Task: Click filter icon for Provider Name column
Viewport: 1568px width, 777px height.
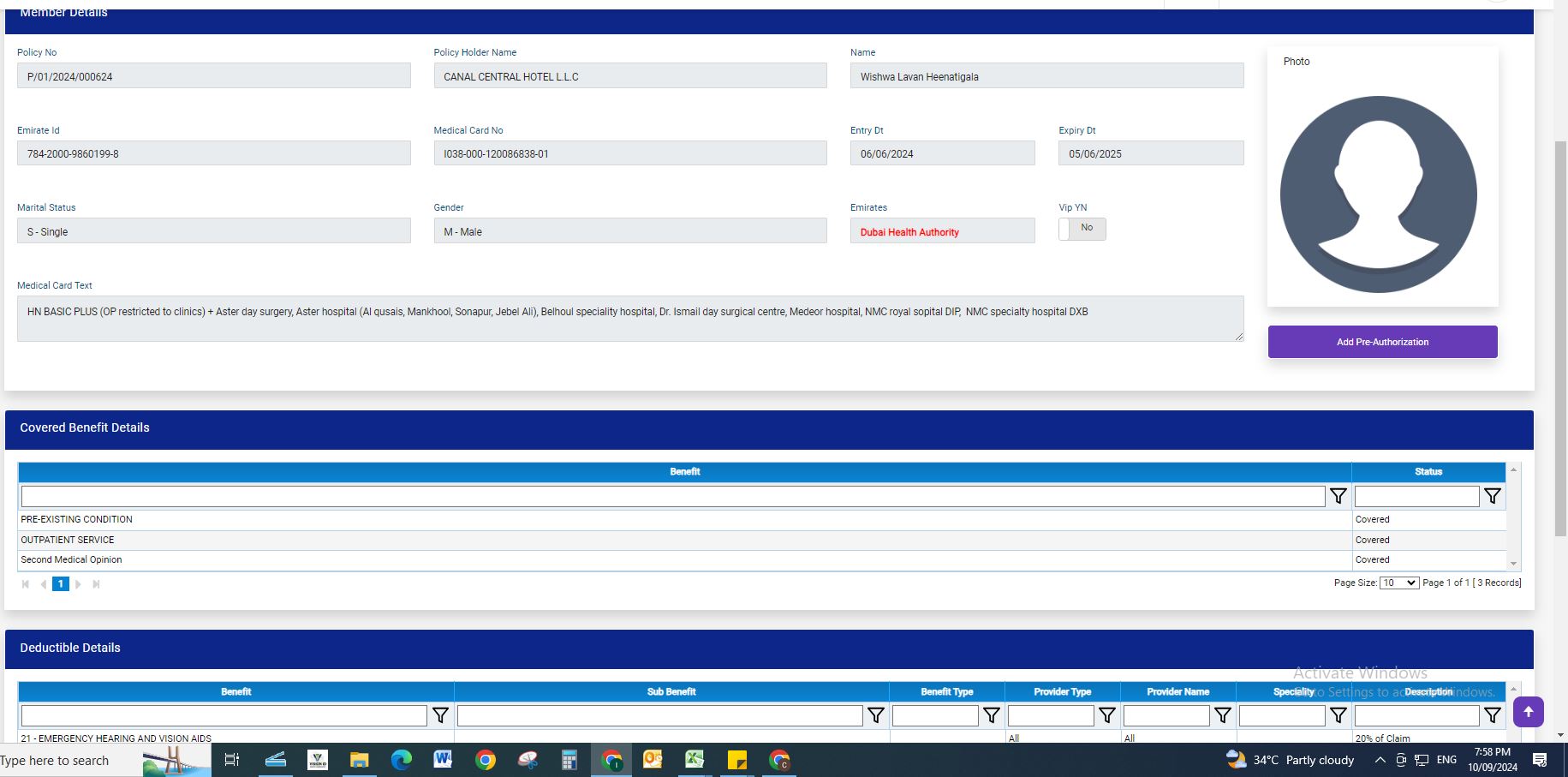Action: (x=1222, y=715)
